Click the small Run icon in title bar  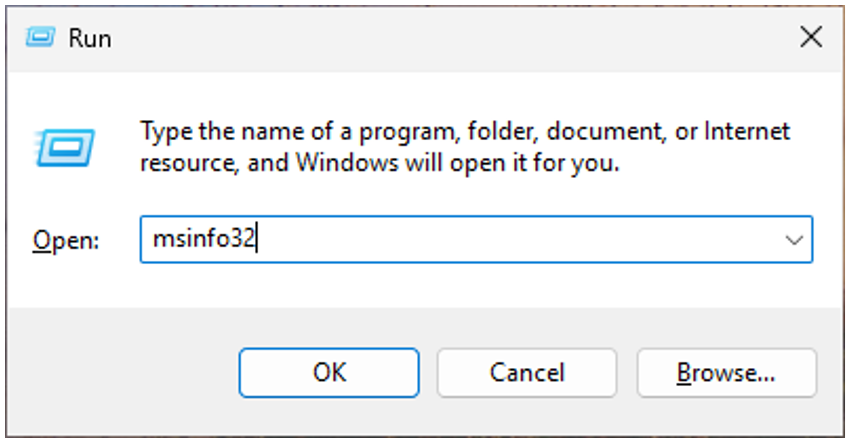click(38, 38)
